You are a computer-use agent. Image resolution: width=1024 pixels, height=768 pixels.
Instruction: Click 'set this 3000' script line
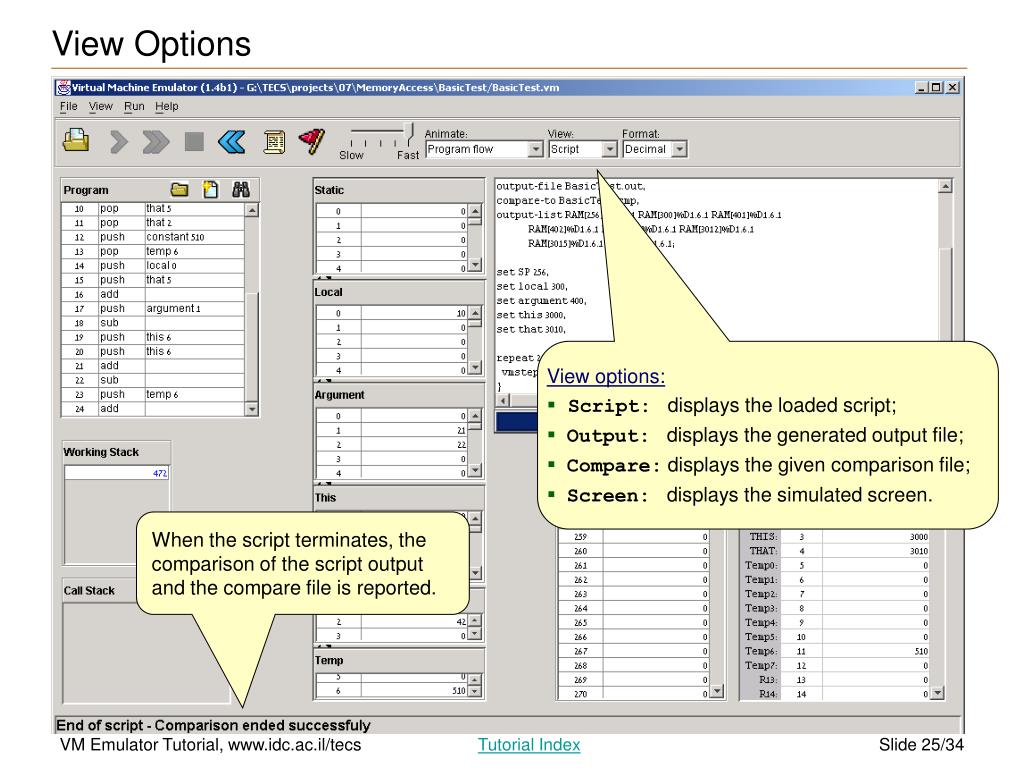531,315
